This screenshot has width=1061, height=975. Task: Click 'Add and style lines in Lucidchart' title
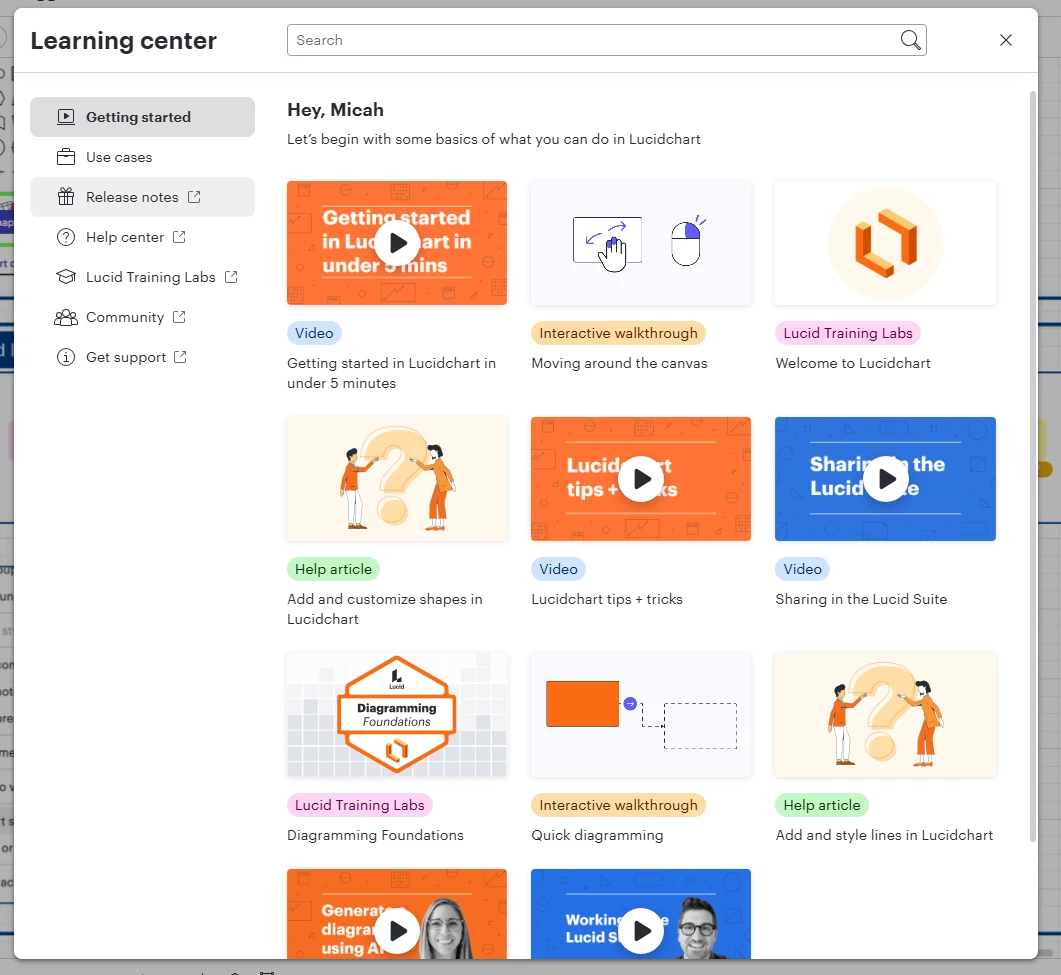point(884,836)
